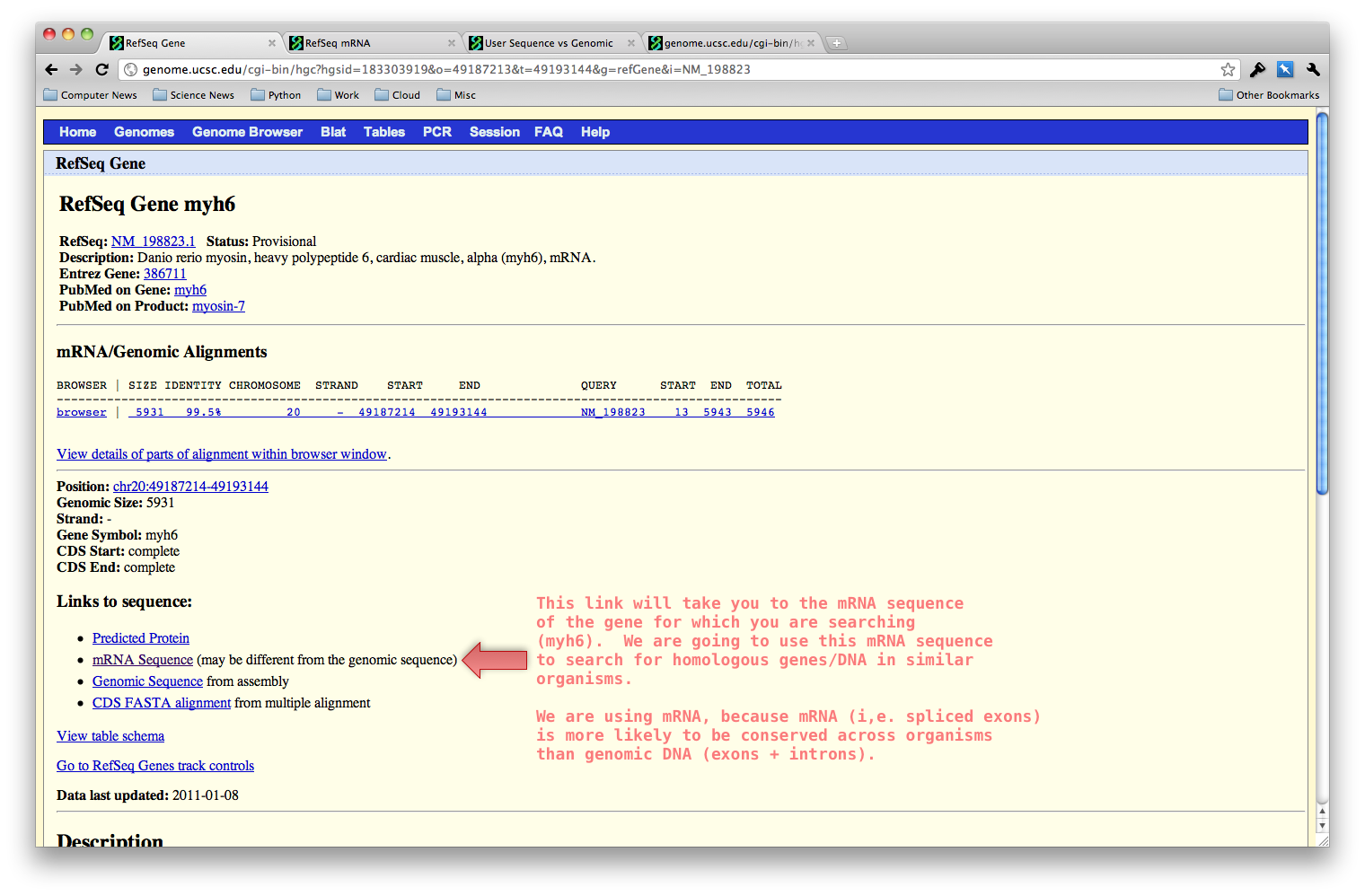Click Home in the blue navigation bar
The height and width of the screenshot is (896, 1365).
point(78,132)
